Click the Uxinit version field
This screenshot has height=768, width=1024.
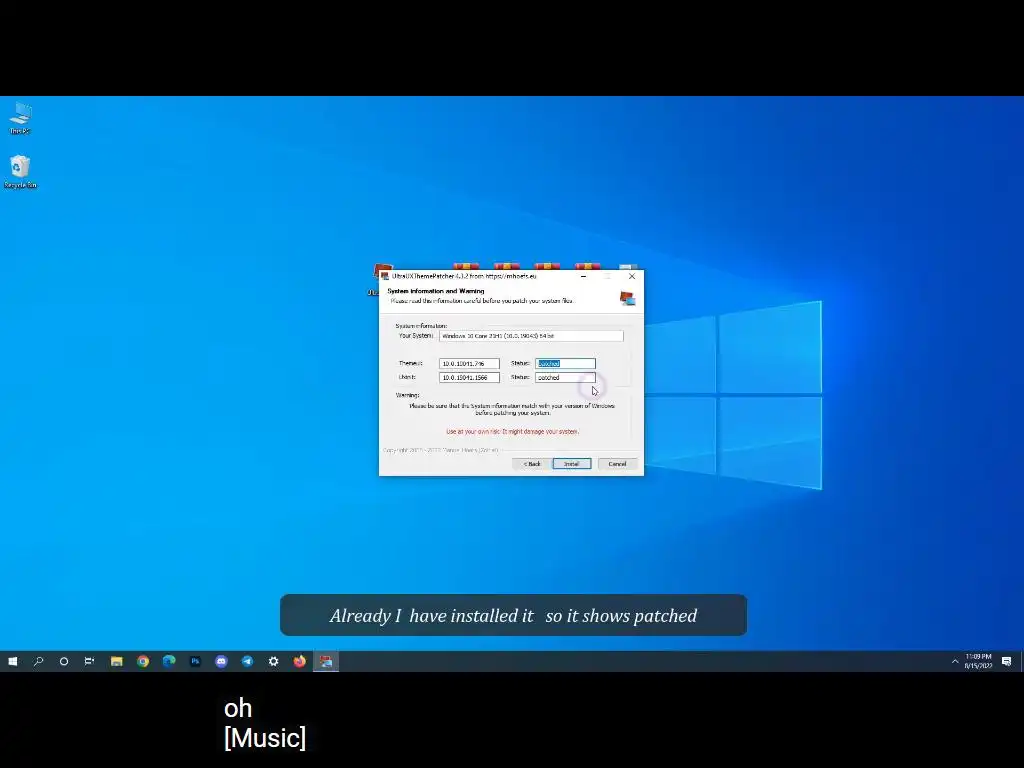(x=469, y=377)
